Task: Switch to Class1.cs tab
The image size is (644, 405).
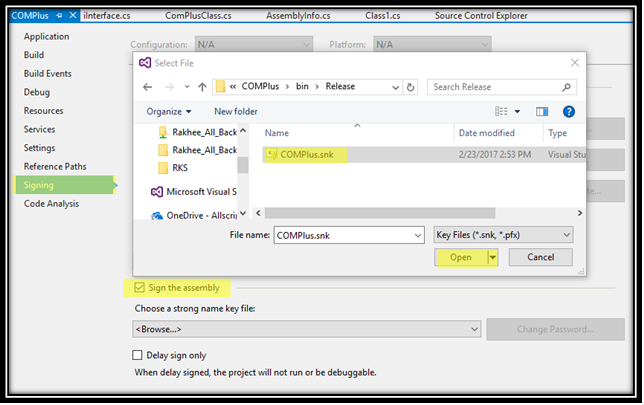Action: (x=383, y=16)
